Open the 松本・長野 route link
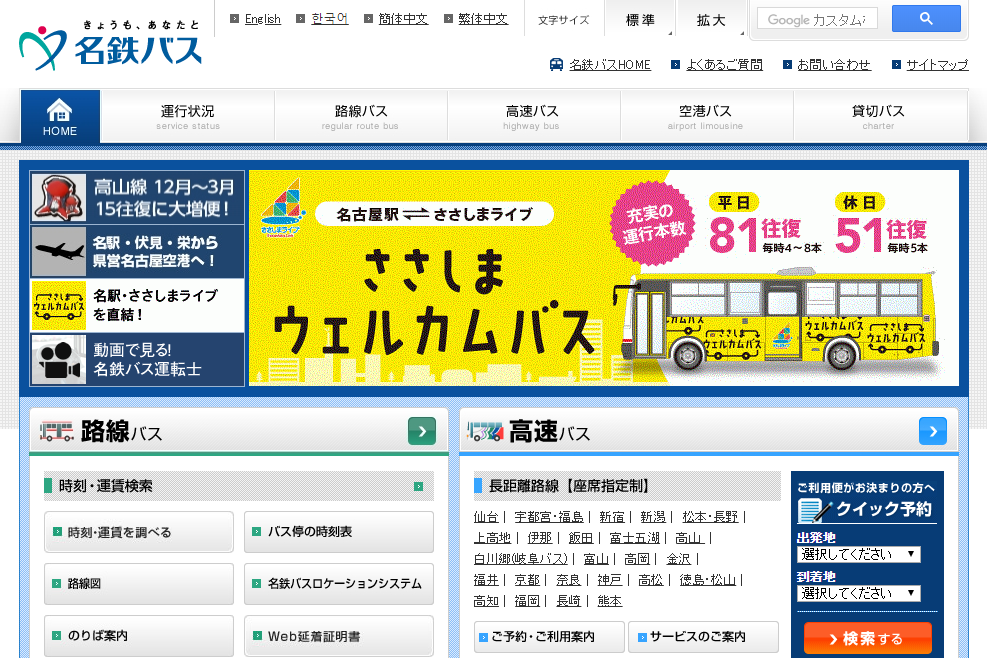 710,517
